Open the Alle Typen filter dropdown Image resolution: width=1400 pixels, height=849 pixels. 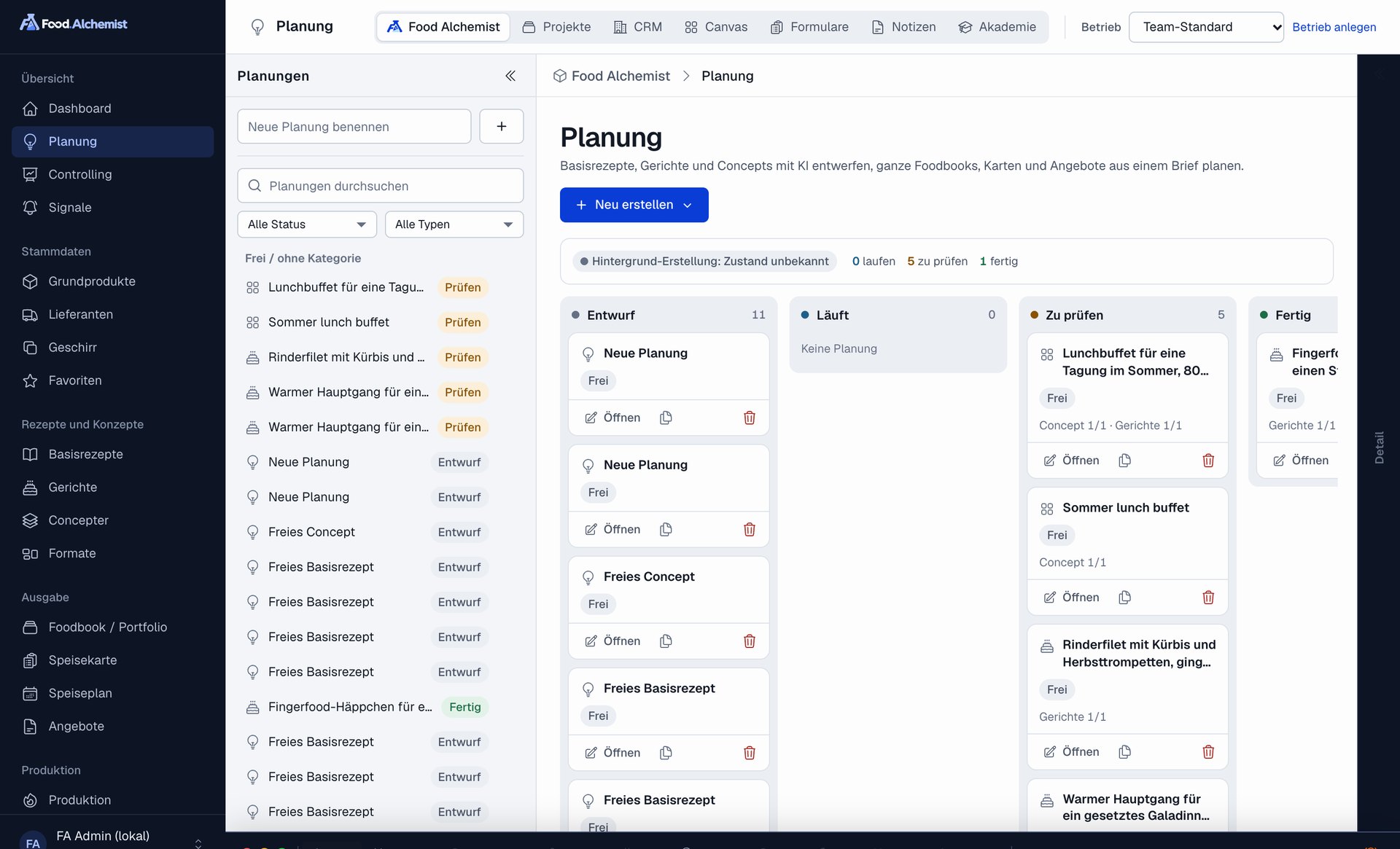coord(454,224)
